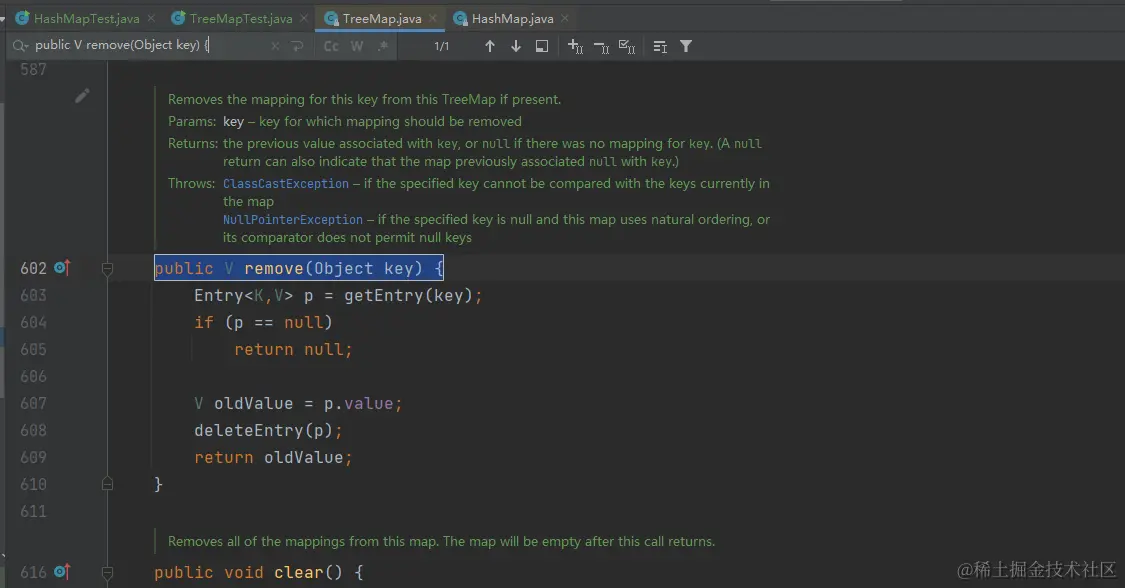1125x588 pixels.
Task: Open search filter options
Action: (686, 46)
